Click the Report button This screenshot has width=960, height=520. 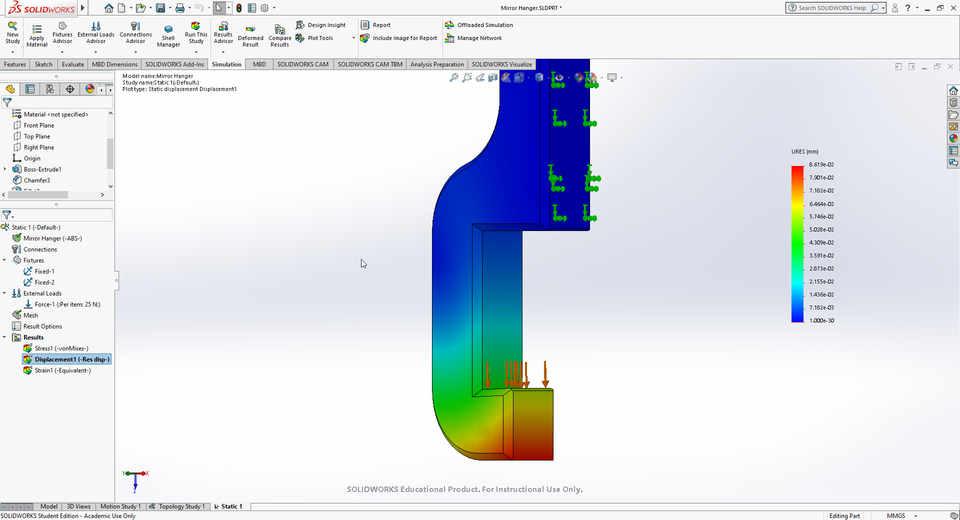pyautogui.click(x=375, y=25)
